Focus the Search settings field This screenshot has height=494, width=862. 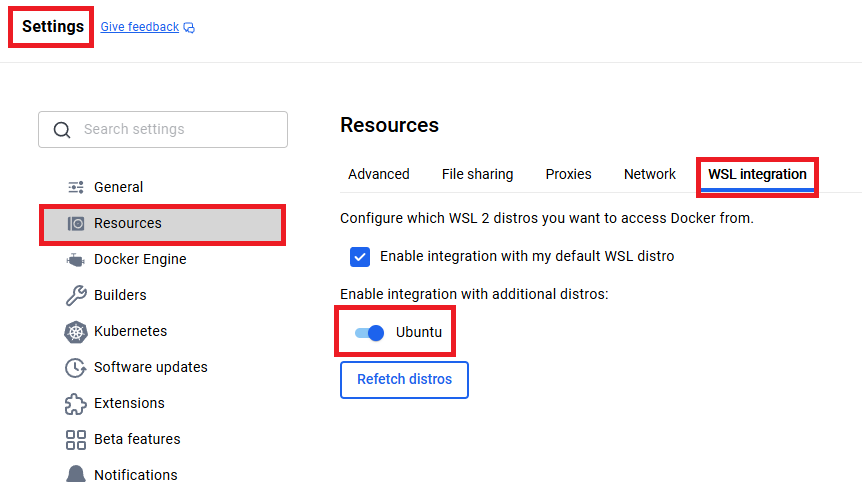(x=163, y=130)
